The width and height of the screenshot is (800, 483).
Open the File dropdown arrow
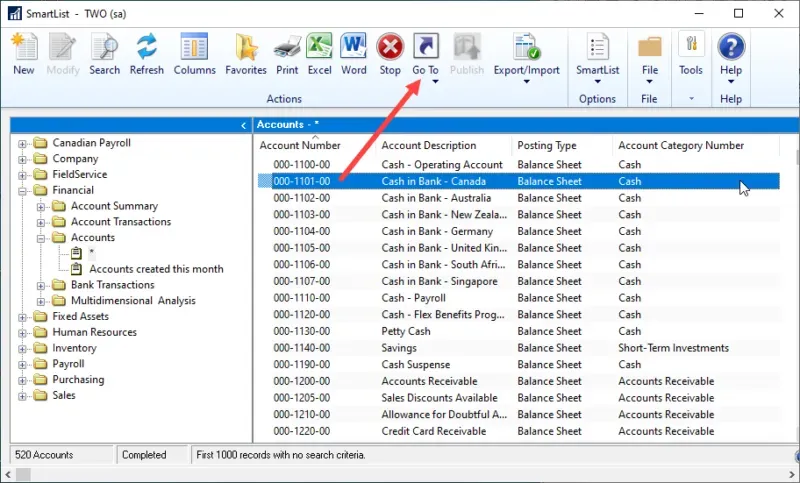point(649,82)
